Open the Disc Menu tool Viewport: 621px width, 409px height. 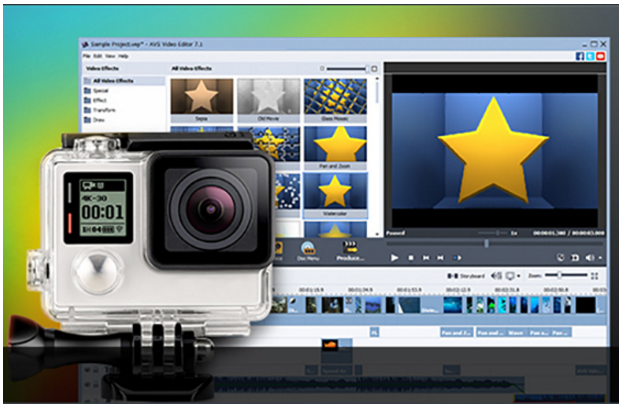[308, 251]
